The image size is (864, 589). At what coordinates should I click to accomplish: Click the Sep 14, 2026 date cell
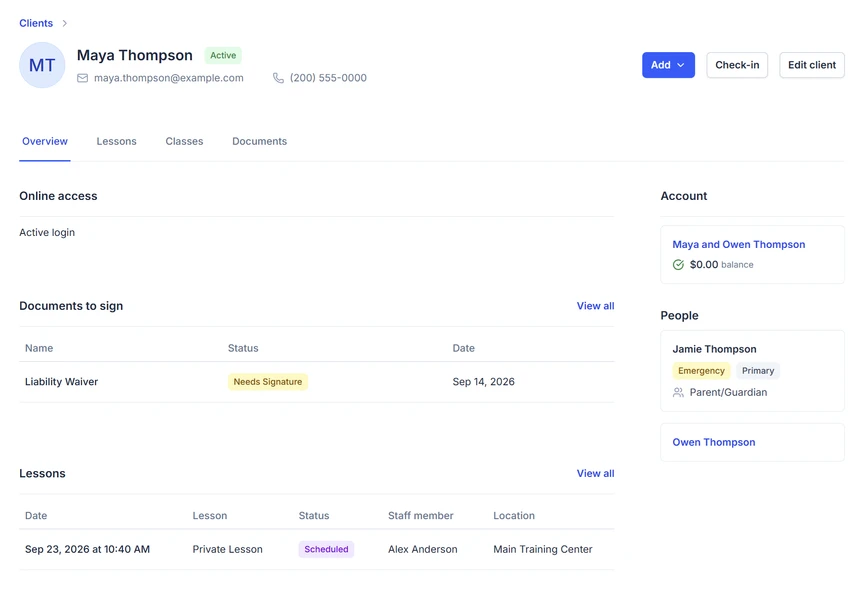pyautogui.click(x=483, y=382)
